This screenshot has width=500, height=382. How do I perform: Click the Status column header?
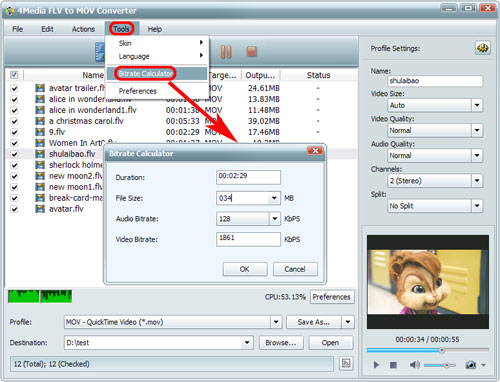(x=318, y=75)
